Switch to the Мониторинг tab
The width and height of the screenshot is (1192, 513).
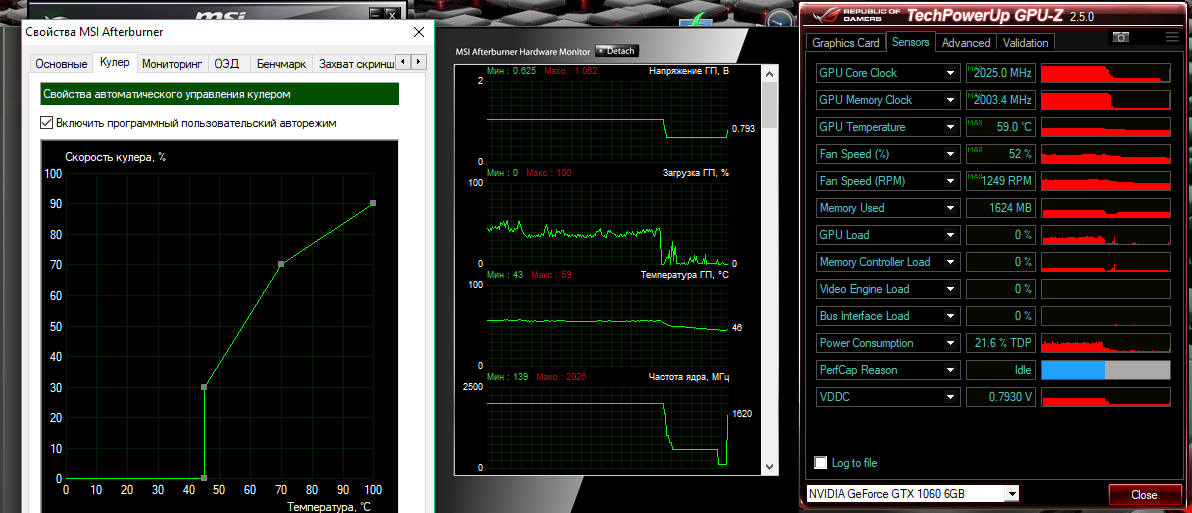173,64
